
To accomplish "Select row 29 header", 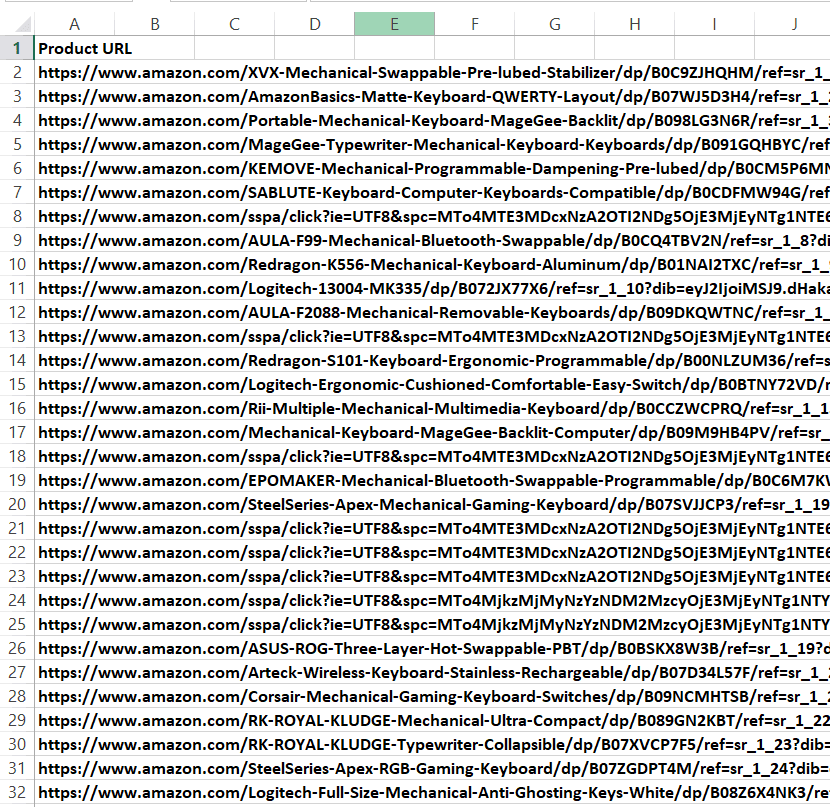I will 17,720.
